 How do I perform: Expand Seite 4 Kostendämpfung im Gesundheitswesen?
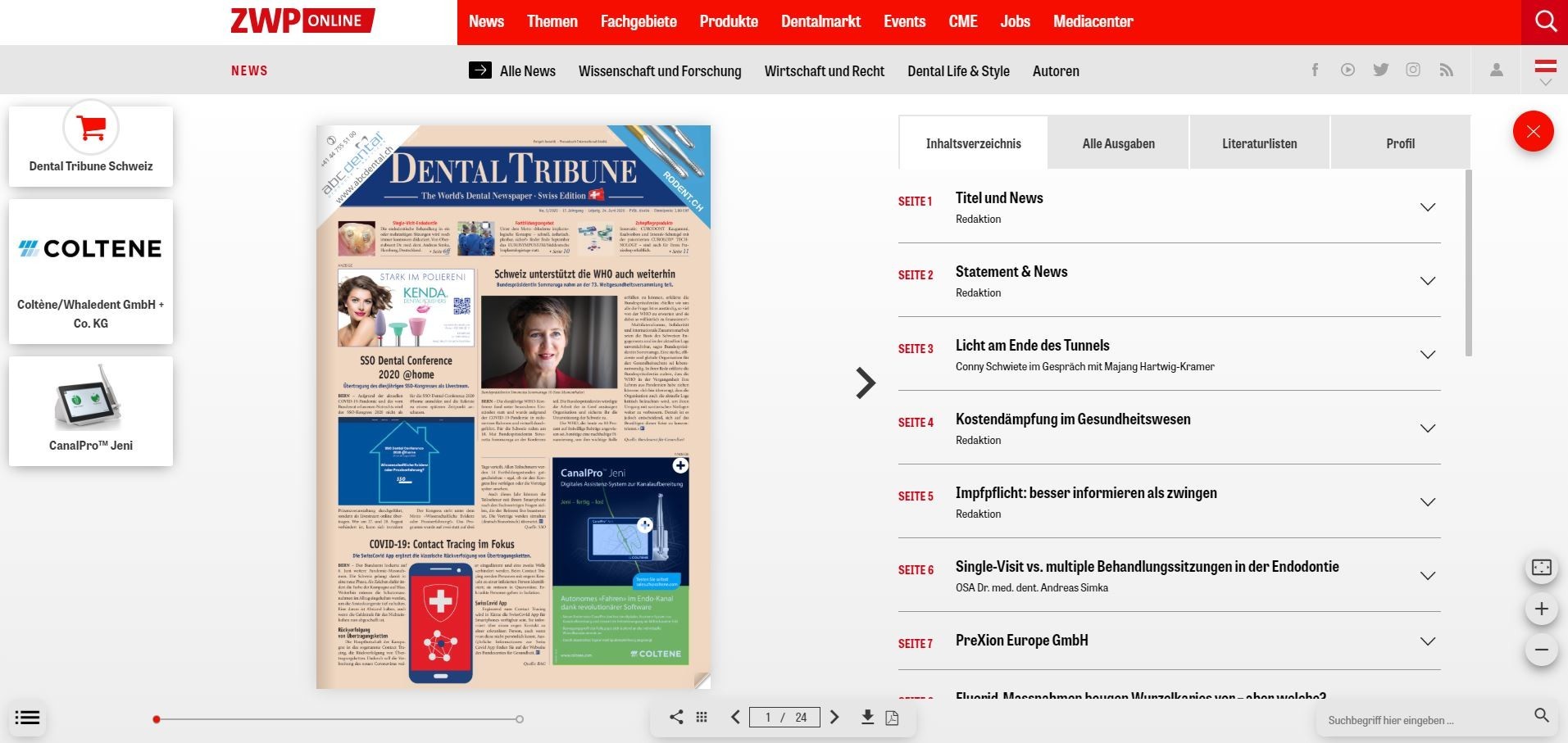click(x=1428, y=428)
